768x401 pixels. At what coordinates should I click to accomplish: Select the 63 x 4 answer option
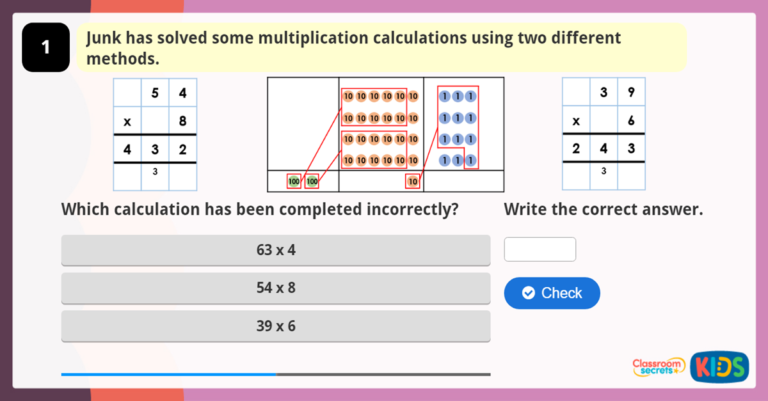tap(276, 250)
